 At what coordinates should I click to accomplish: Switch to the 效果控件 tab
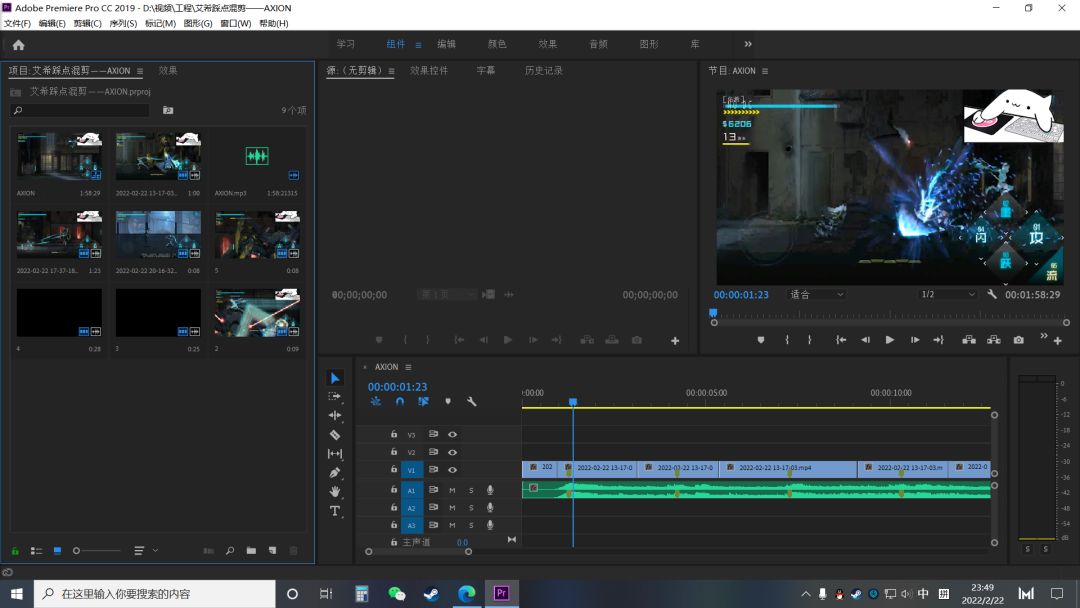tap(429, 70)
